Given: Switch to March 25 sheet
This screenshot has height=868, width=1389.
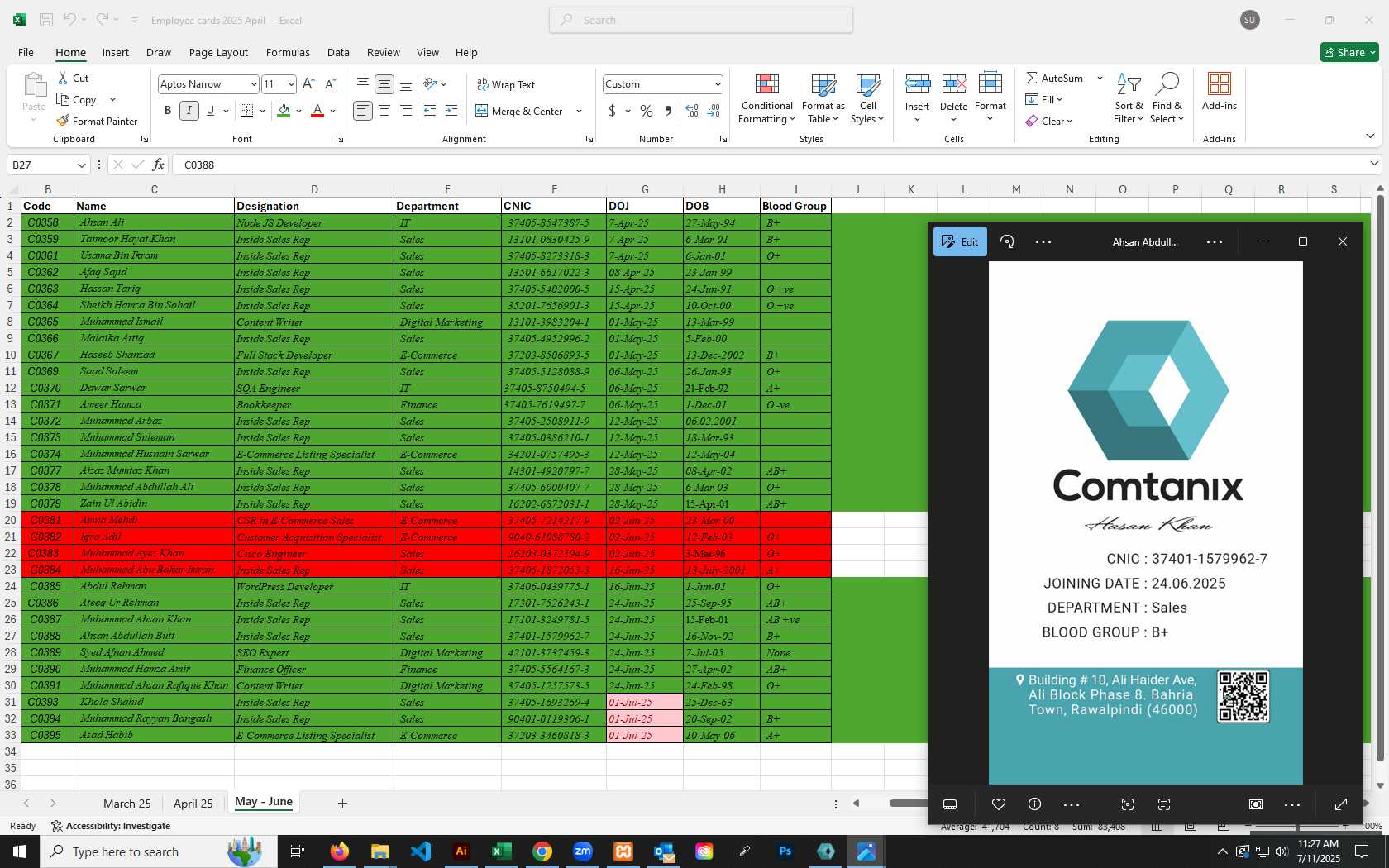Looking at the screenshot, I should [127, 804].
